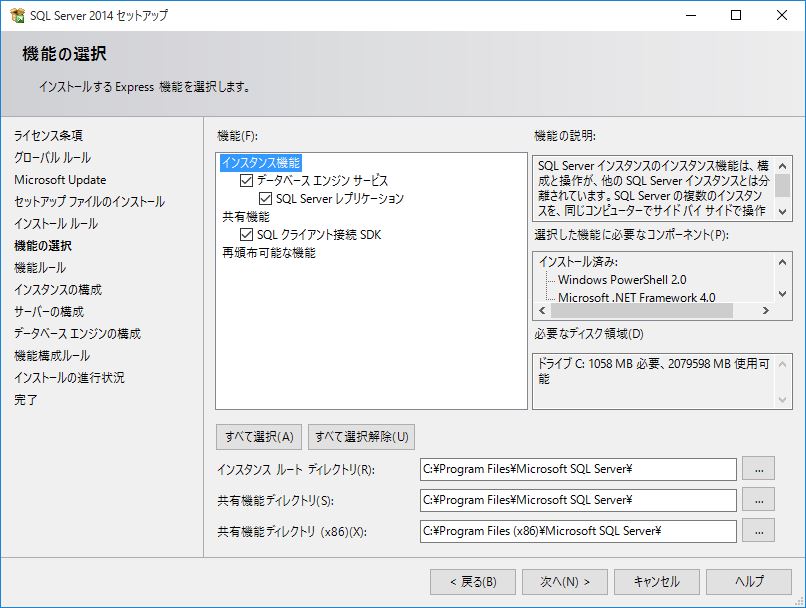Select インストール済み: node
806x608 pixels.
578,262
